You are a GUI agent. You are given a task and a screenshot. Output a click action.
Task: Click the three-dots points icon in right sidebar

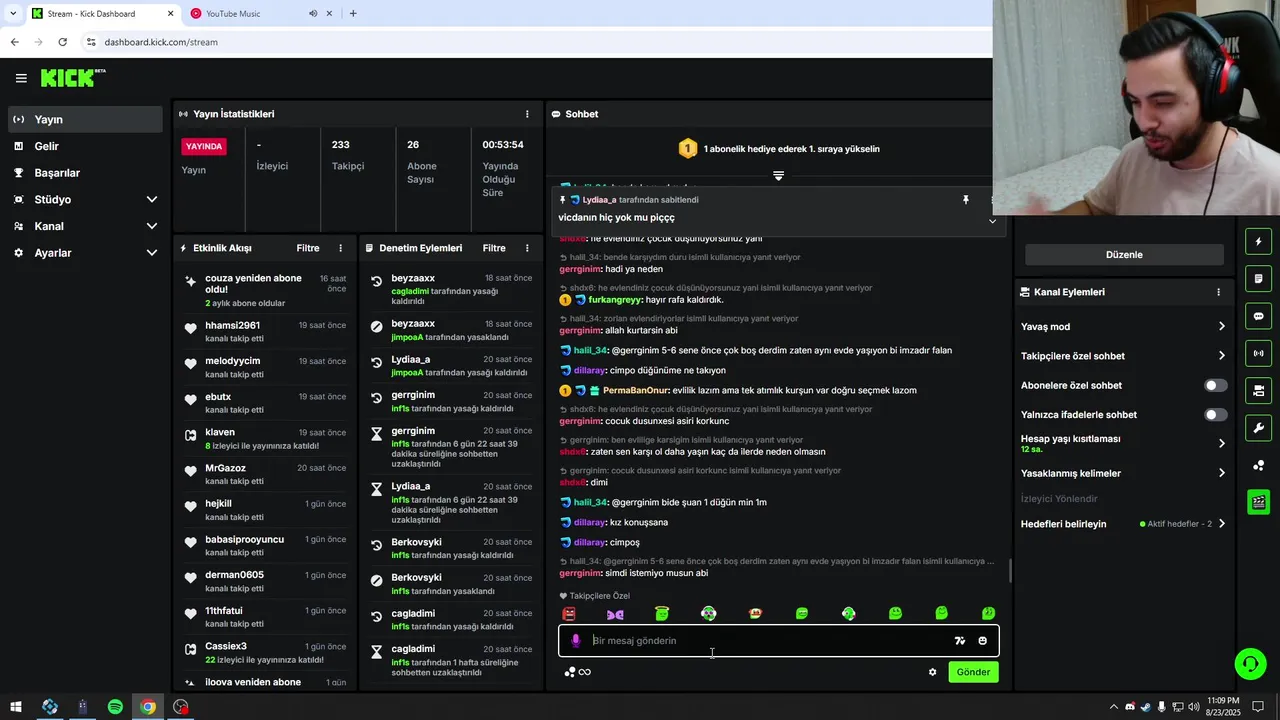tap(1258, 465)
